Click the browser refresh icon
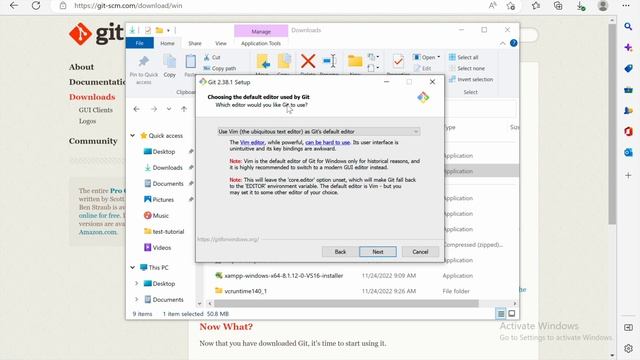640x360 pixels. [x=36, y=6]
